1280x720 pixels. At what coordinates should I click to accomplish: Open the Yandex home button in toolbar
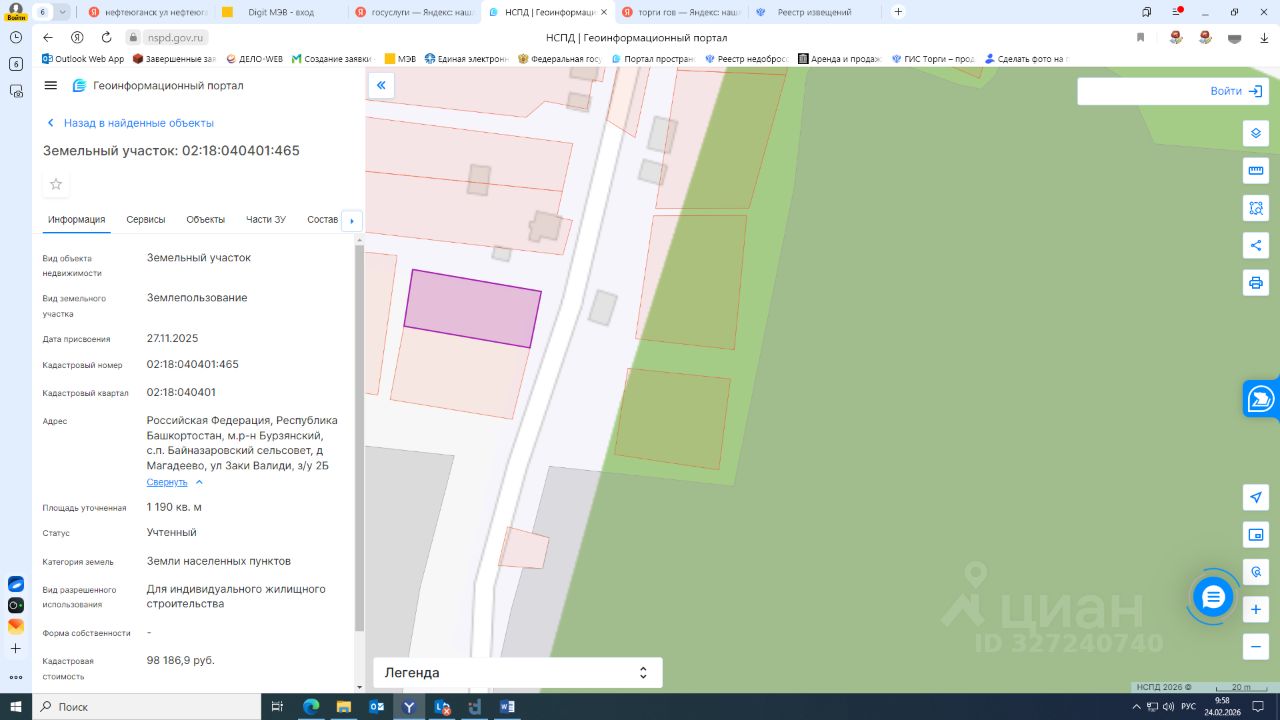pos(77,37)
